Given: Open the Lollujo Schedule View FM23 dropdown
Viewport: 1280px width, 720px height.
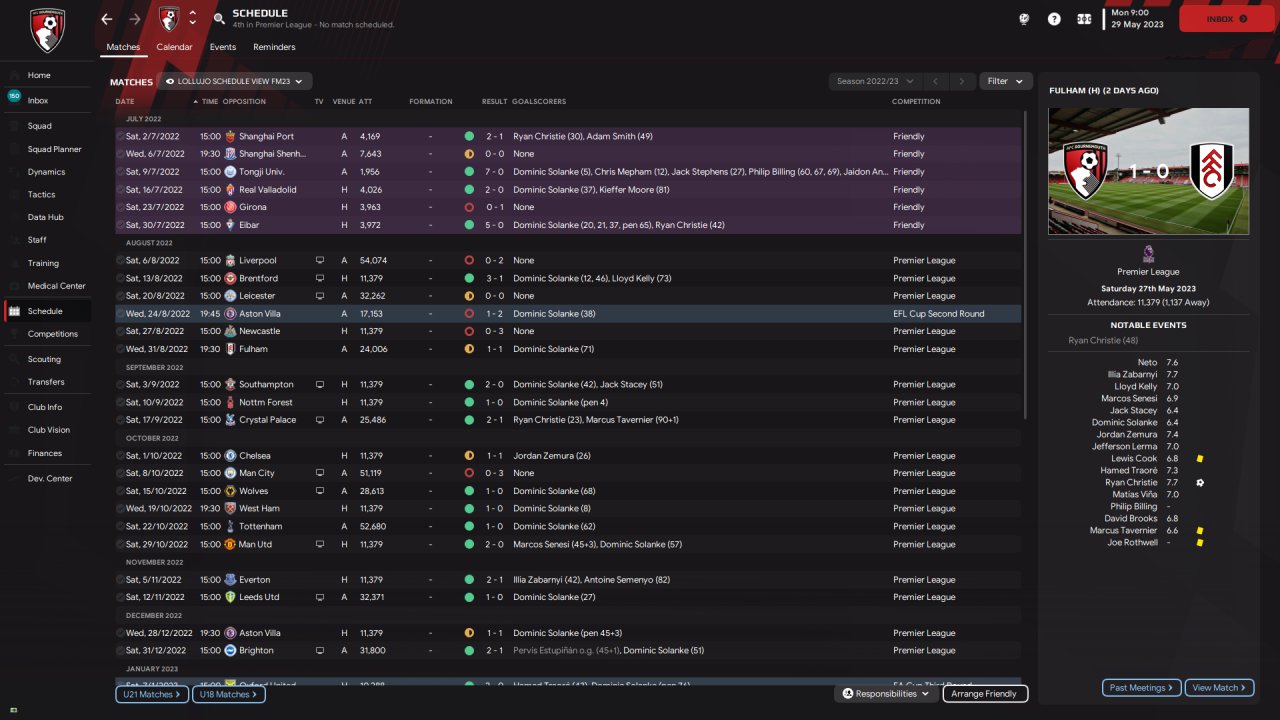Looking at the screenshot, I should click(236, 81).
